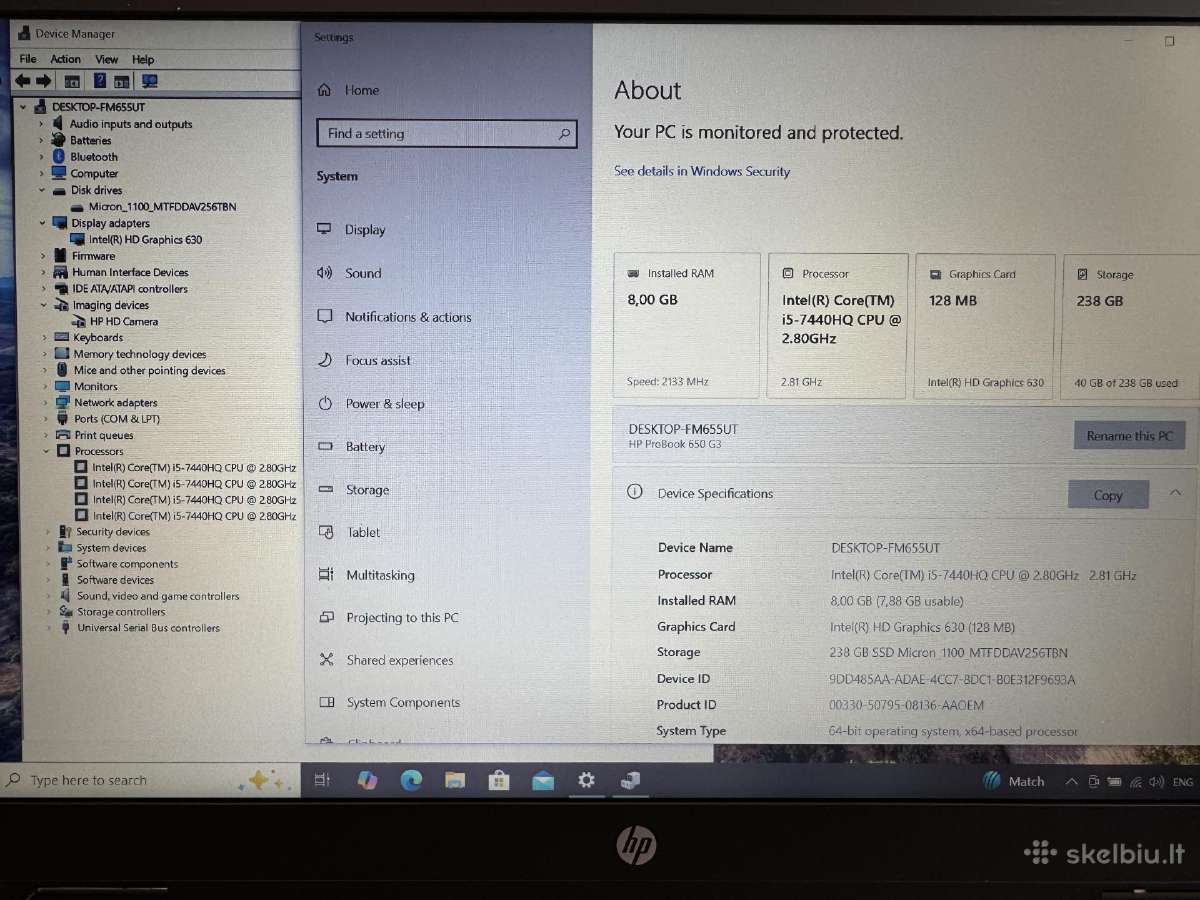Collapse the Display adapters node

pos(42,223)
